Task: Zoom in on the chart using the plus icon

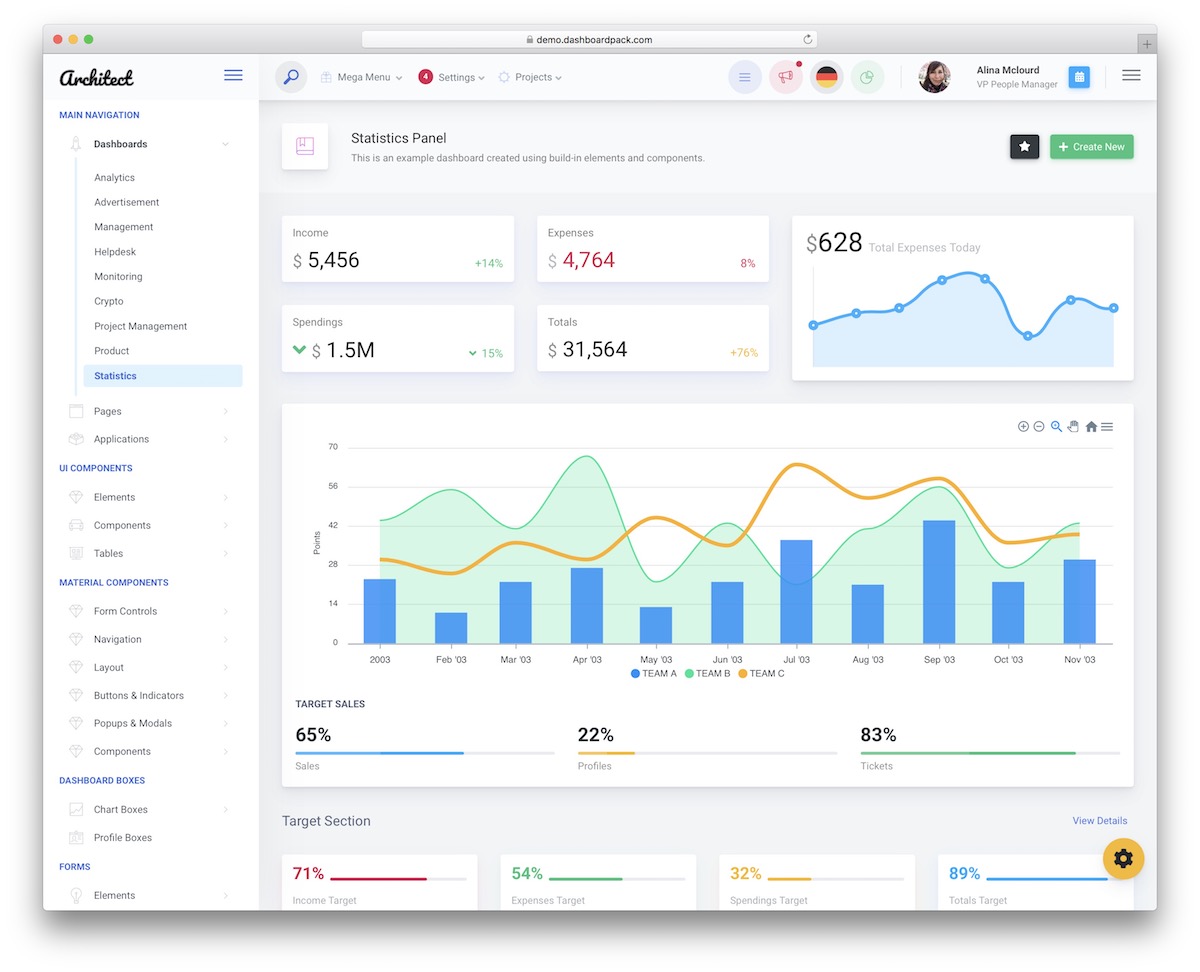Action: pyautogui.click(x=1023, y=426)
